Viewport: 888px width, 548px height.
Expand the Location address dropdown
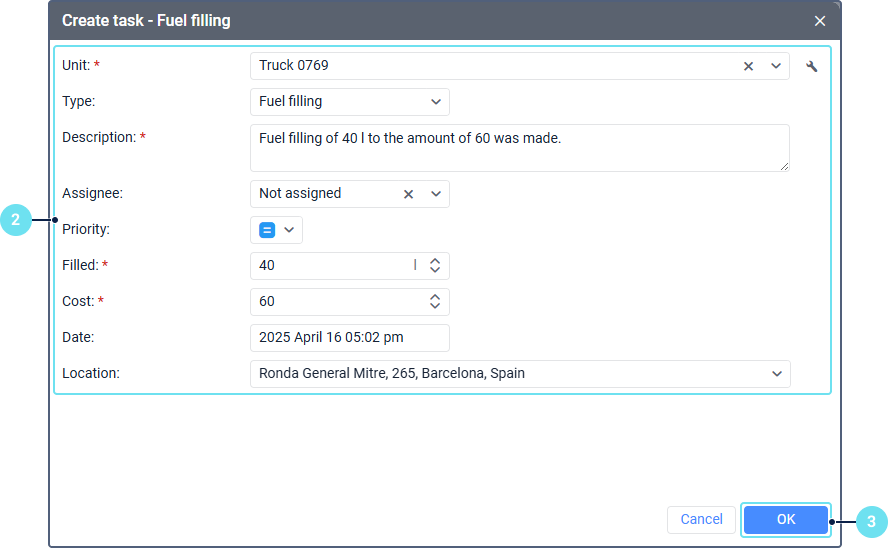coord(777,374)
